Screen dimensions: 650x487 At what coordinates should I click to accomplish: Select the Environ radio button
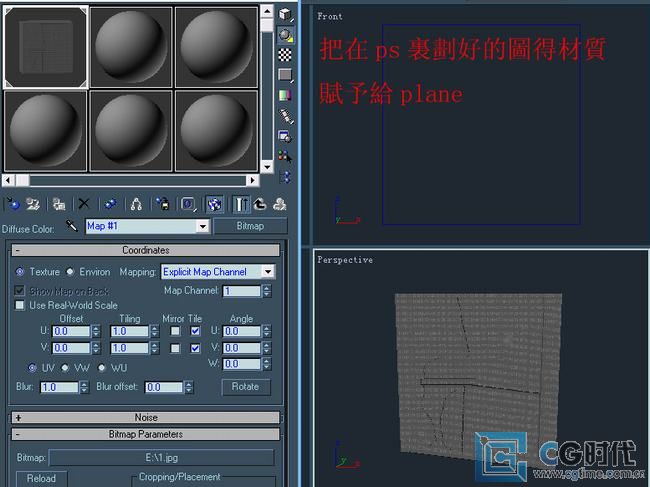click(71, 271)
